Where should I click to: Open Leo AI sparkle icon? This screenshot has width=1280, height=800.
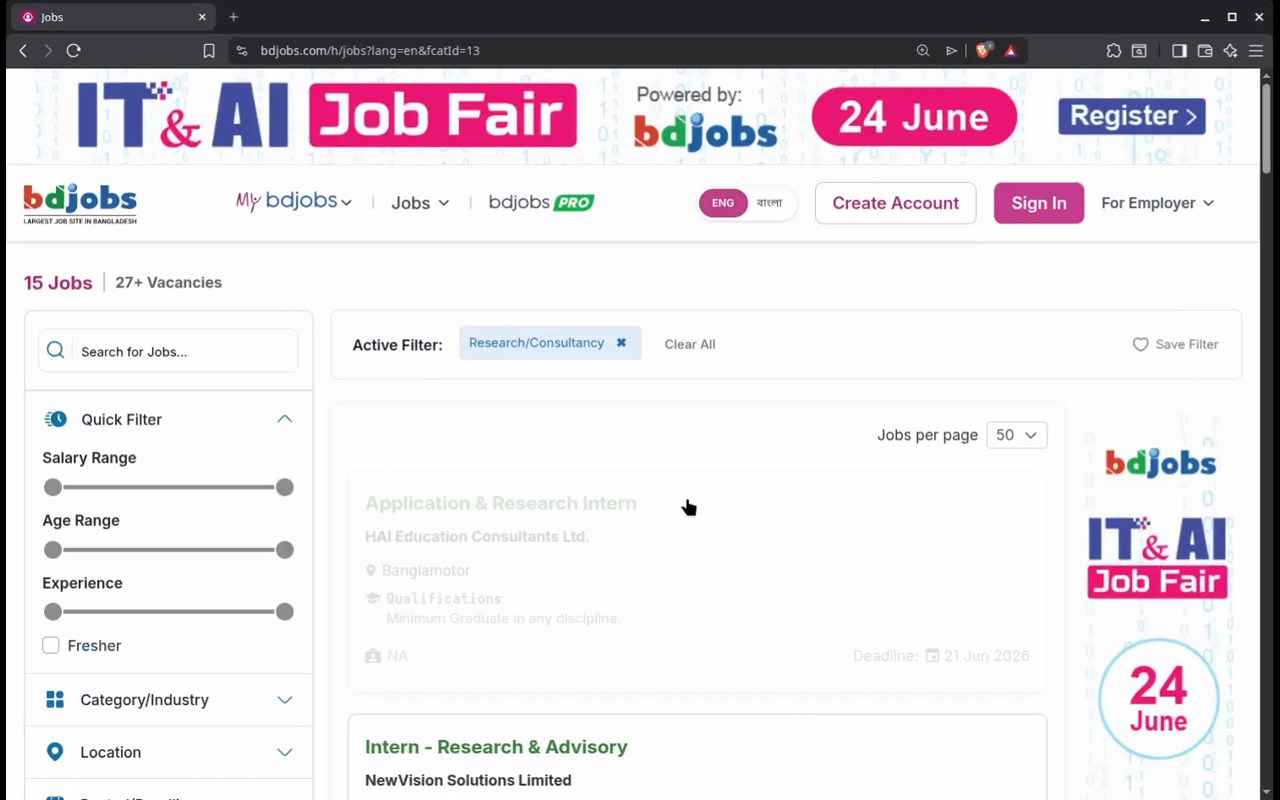point(1230,50)
